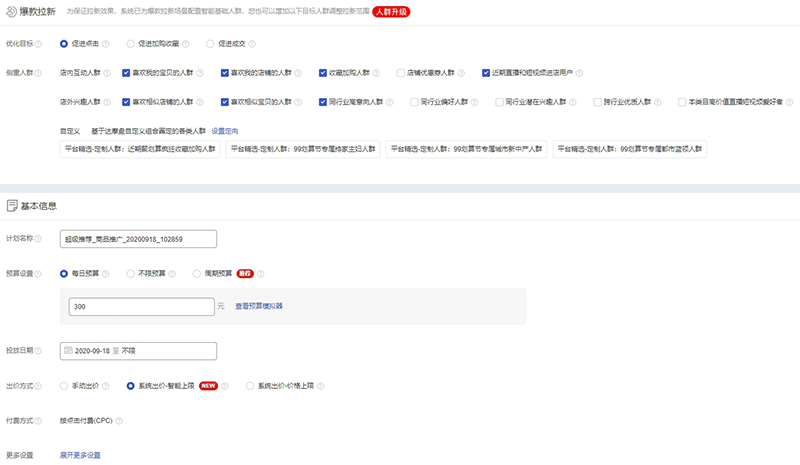Expand 展开更多设置 section
The image size is (800, 465).
point(80,455)
